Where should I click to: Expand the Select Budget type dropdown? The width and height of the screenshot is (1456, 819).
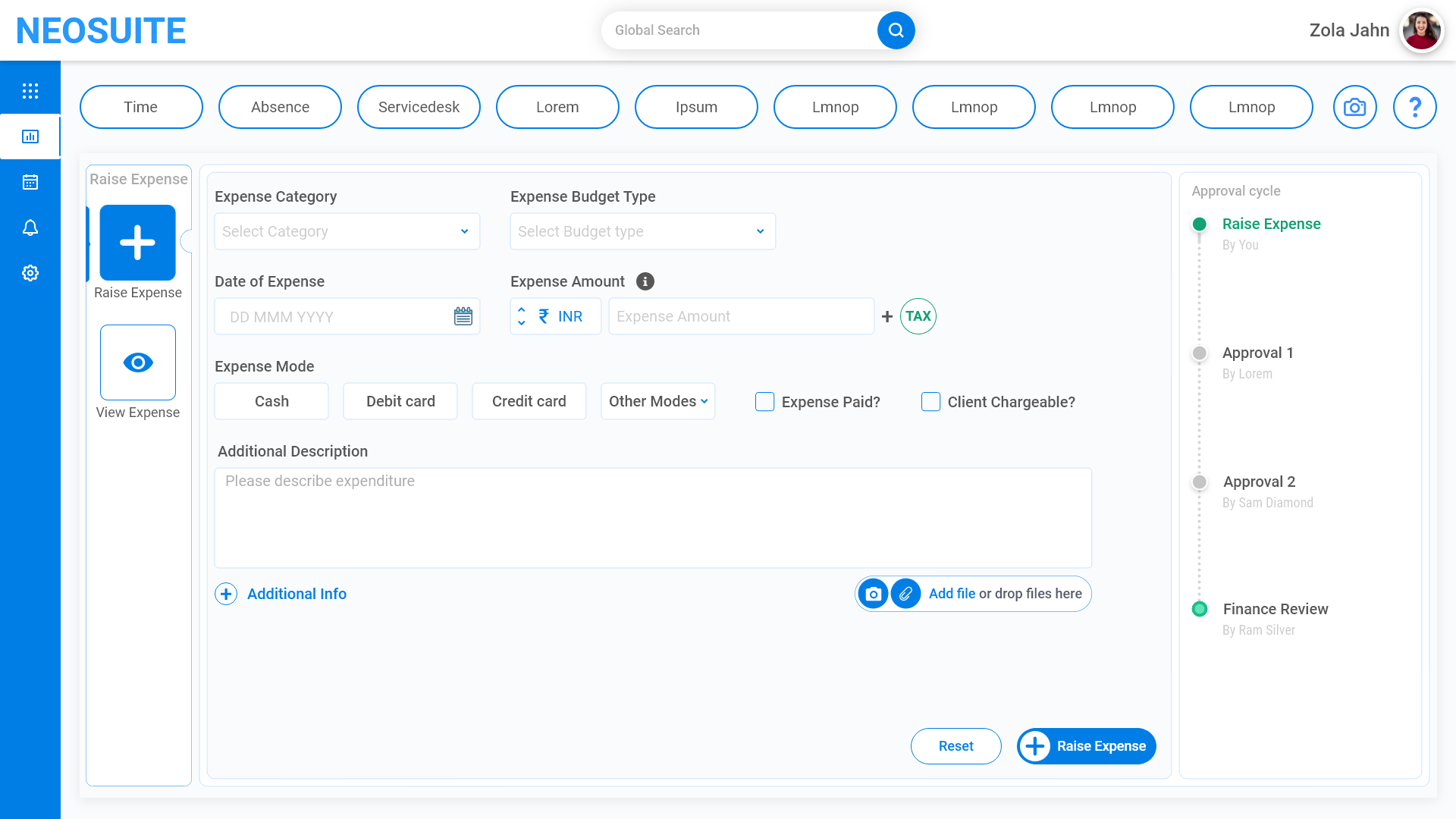click(x=642, y=231)
